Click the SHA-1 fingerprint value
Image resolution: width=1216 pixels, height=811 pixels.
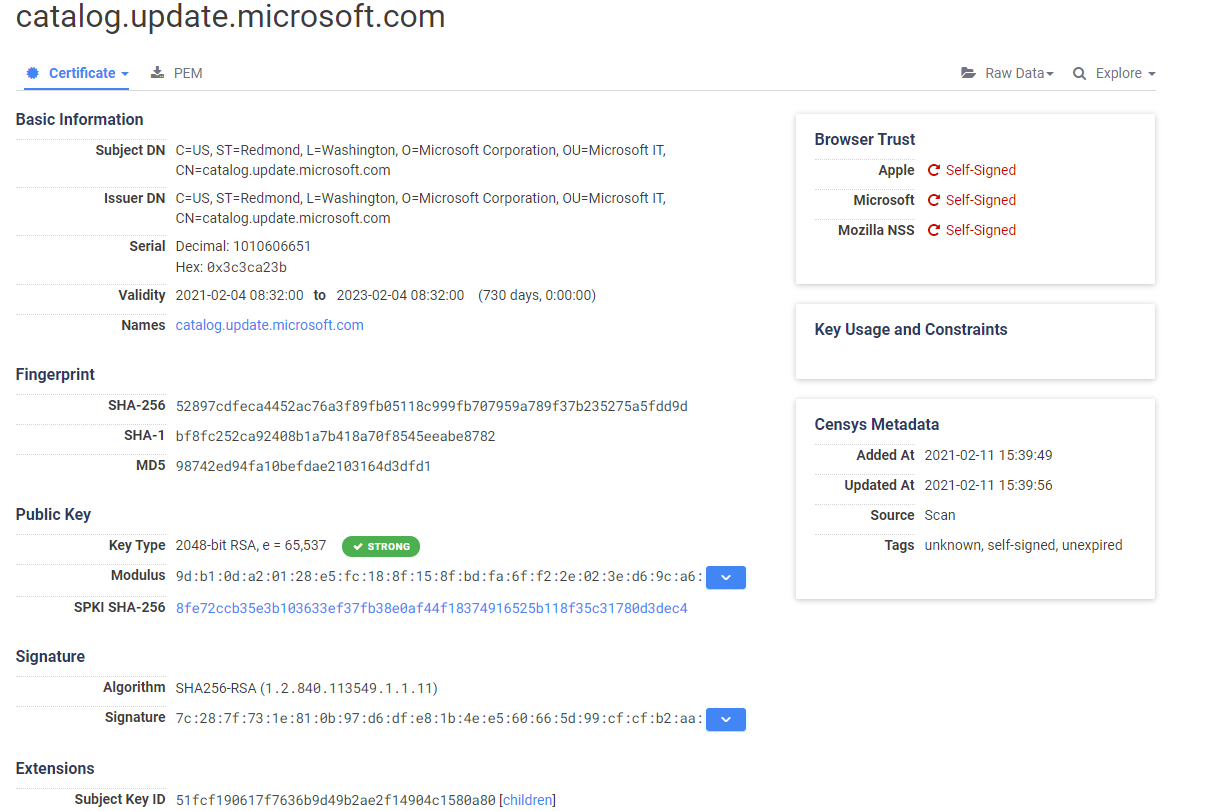[336, 436]
